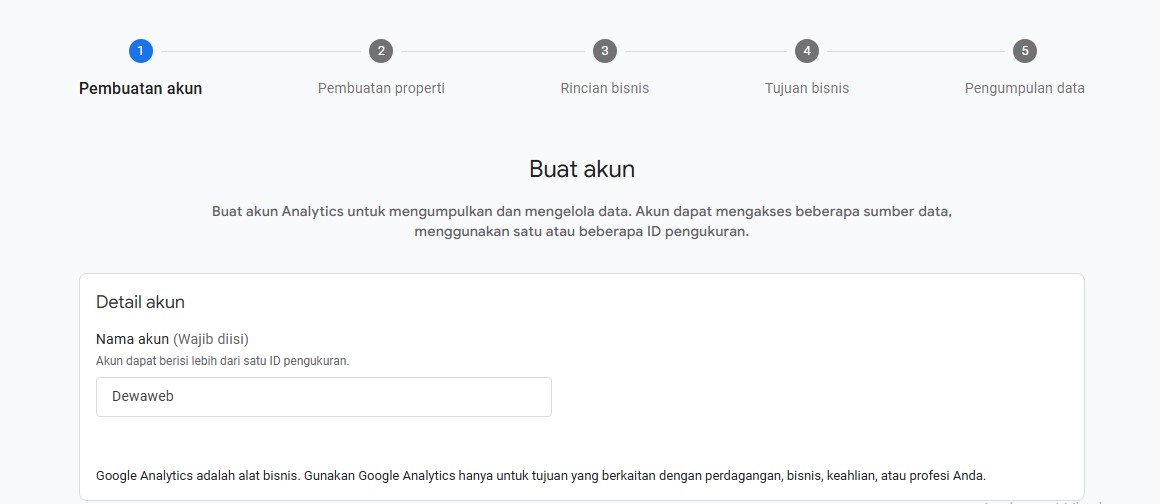Viewport: 1160px width, 504px height.
Task: Click the description starting 'Buat akun Analytics untuk mengumpulkan'
Action: tap(582, 221)
